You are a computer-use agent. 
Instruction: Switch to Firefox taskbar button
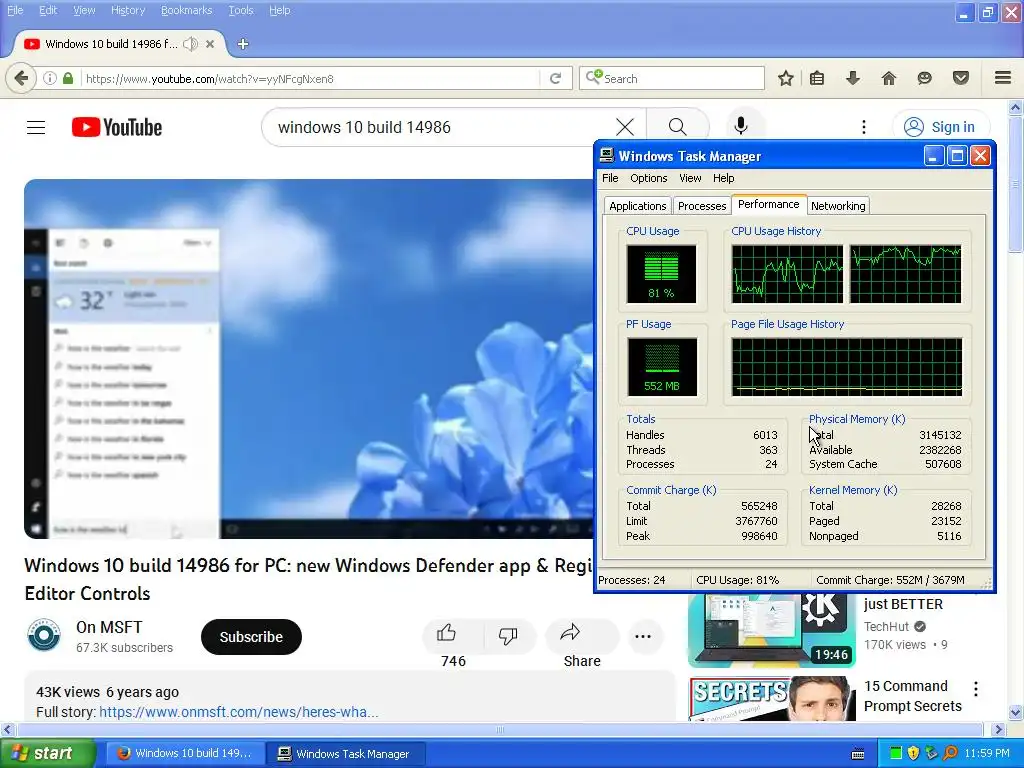185,754
